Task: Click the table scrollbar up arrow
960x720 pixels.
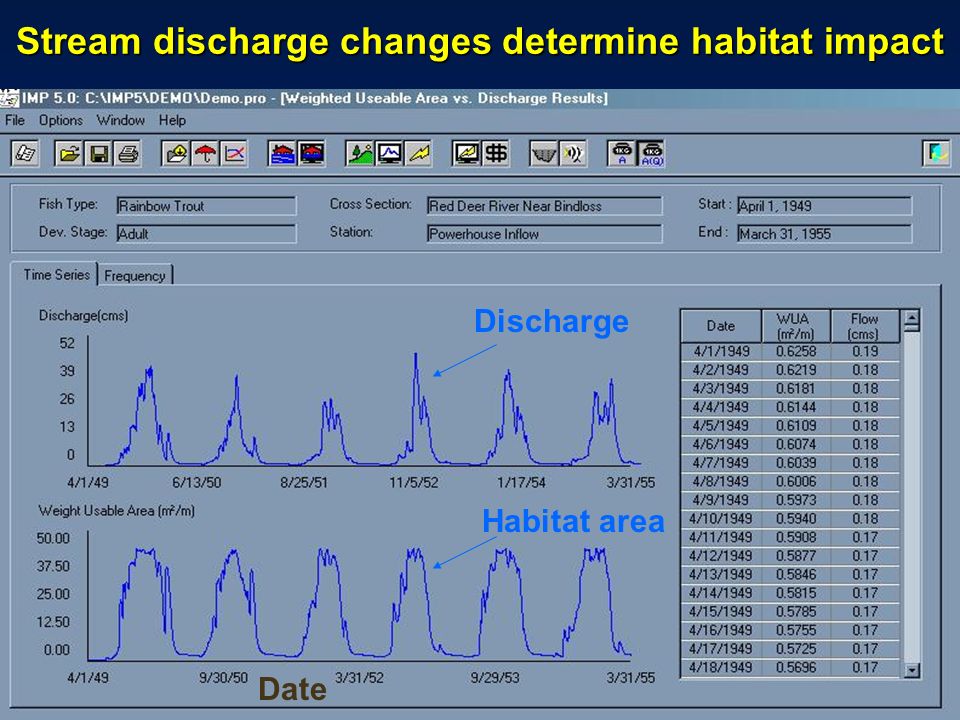Action: pyautogui.click(x=912, y=319)
